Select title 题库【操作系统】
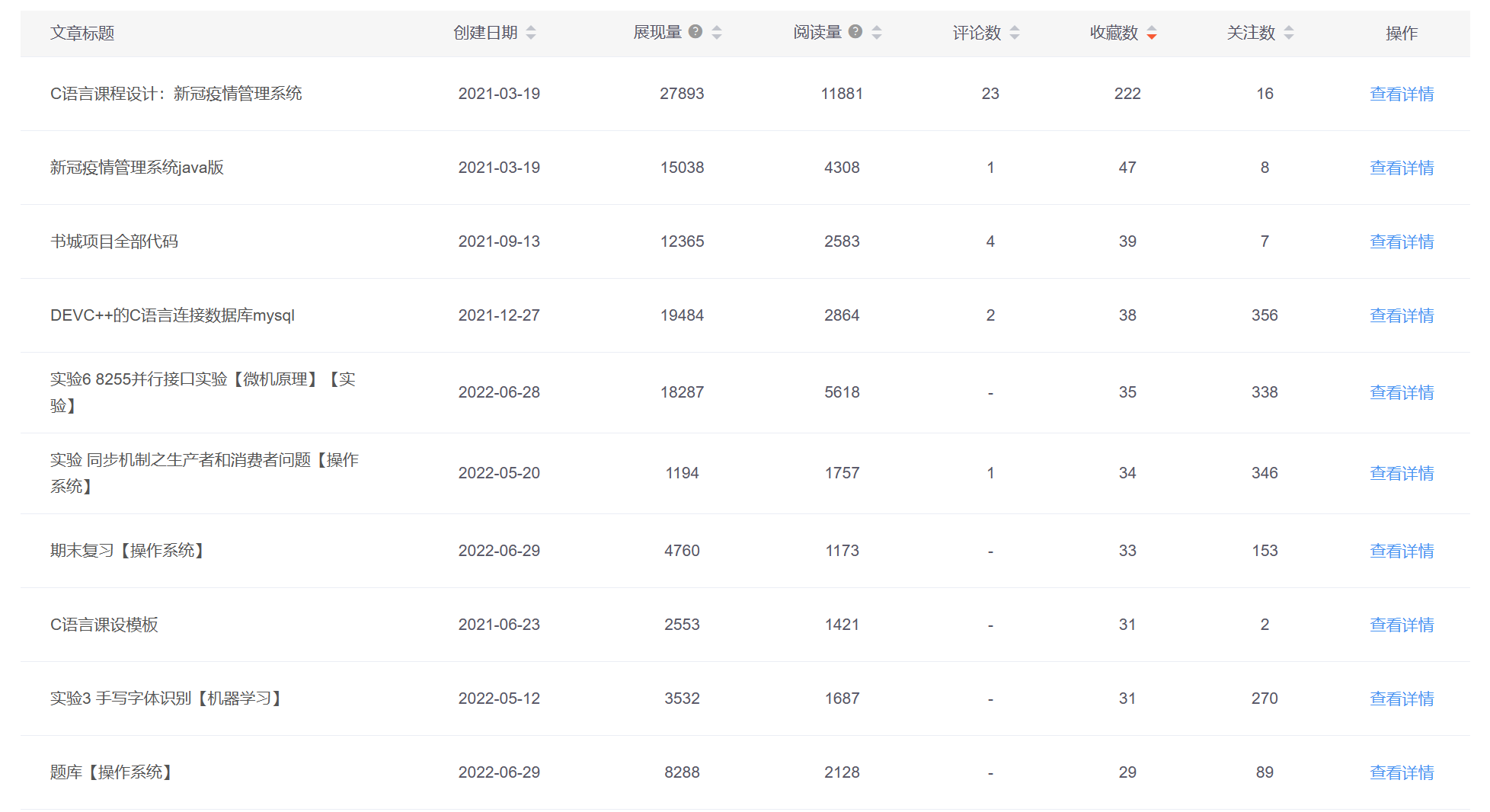The height and width of the screenshot is (812, 1490). pyautogui.click(x=112, y=772)
